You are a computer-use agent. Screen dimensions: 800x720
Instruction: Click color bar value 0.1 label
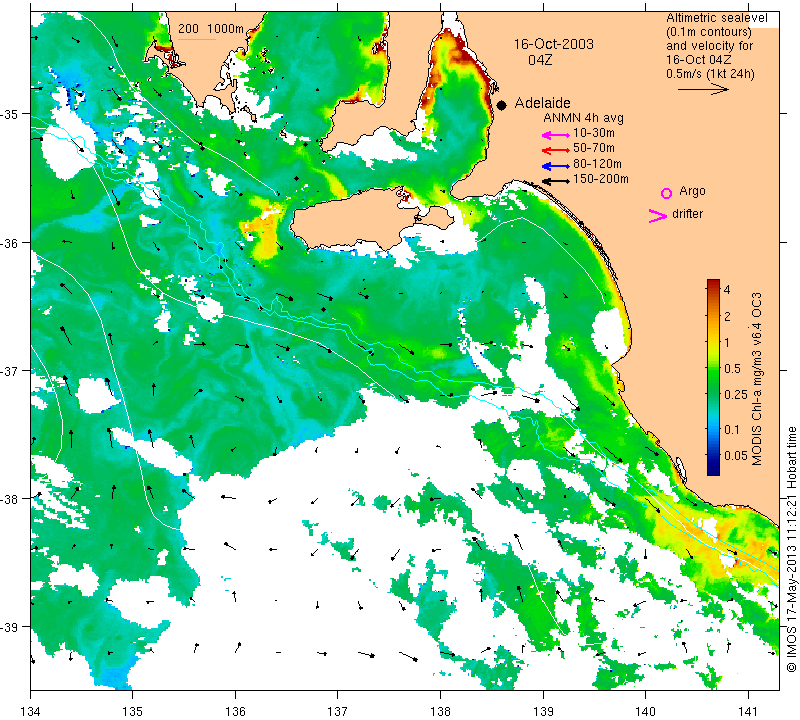click(733, 429)
